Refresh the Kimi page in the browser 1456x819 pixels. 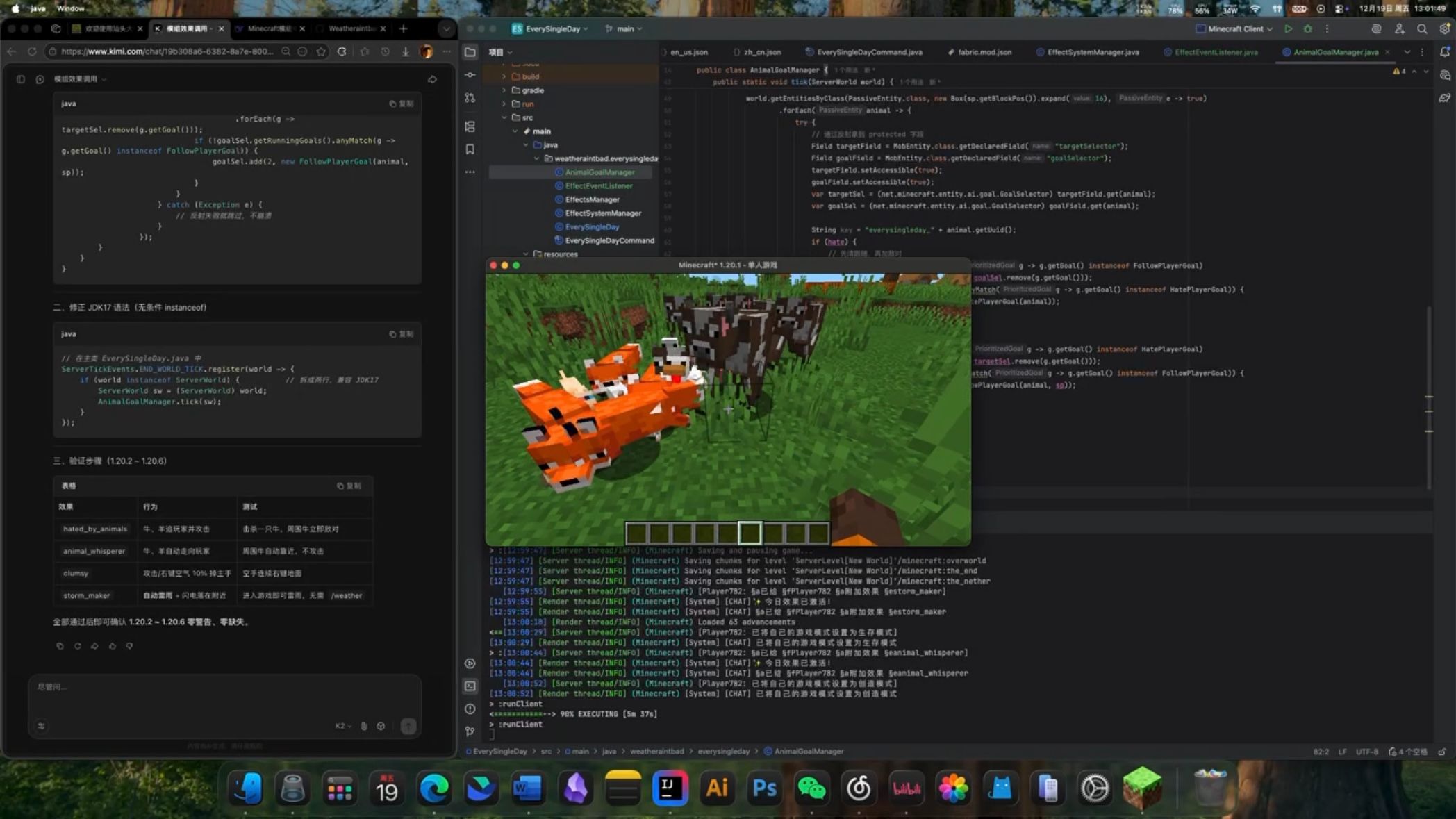point(32,51)
